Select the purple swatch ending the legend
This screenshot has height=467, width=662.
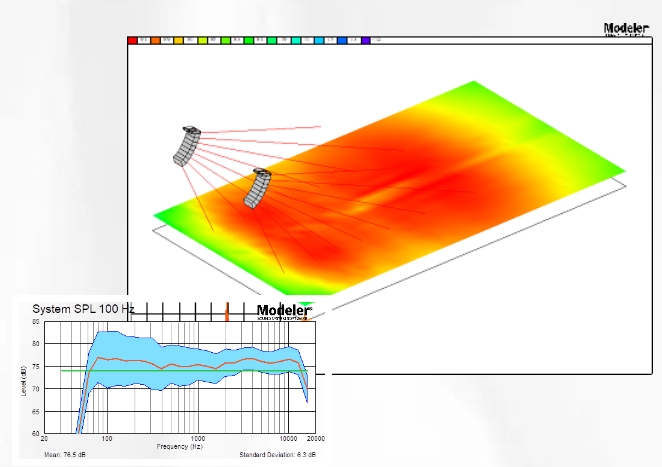point(364,41)
